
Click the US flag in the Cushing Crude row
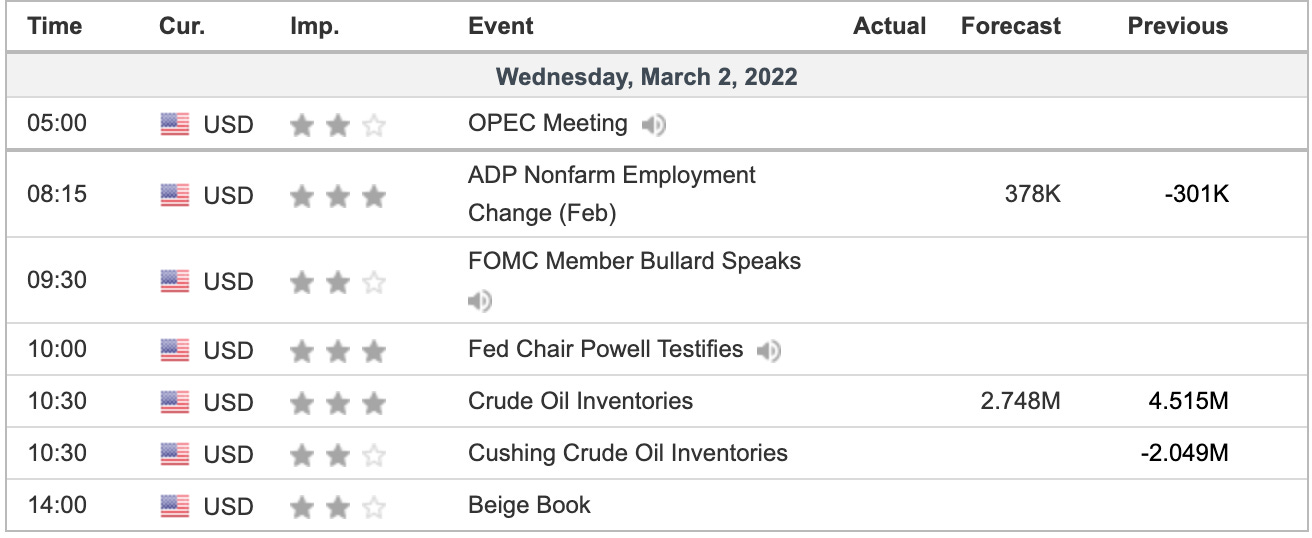pyautogui.click(x=175, y=455)
